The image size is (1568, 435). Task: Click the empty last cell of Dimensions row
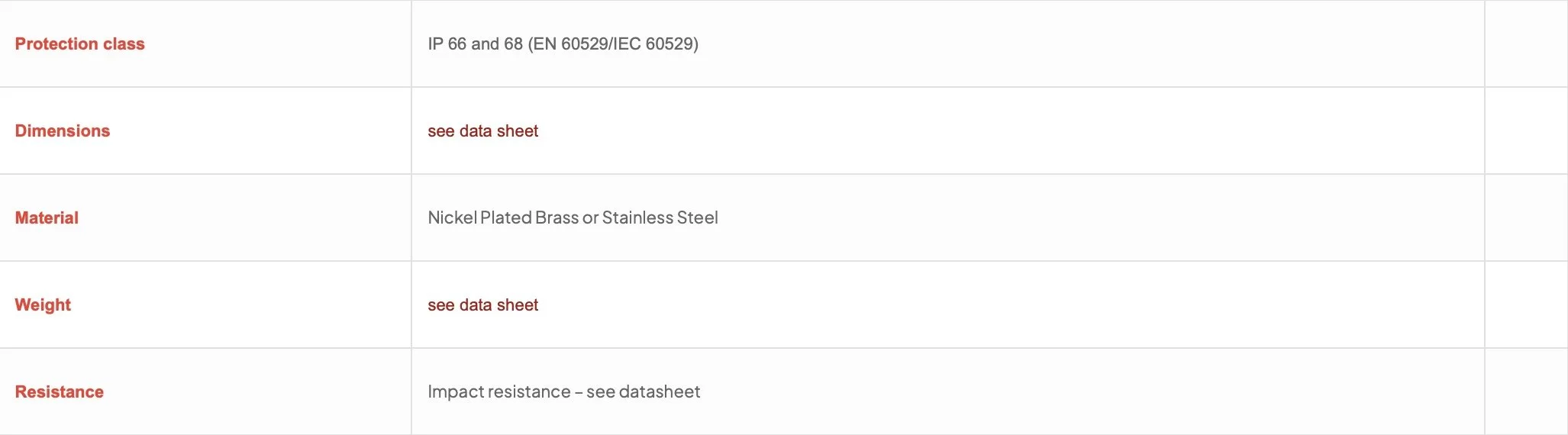click(x=1526, y=130)
